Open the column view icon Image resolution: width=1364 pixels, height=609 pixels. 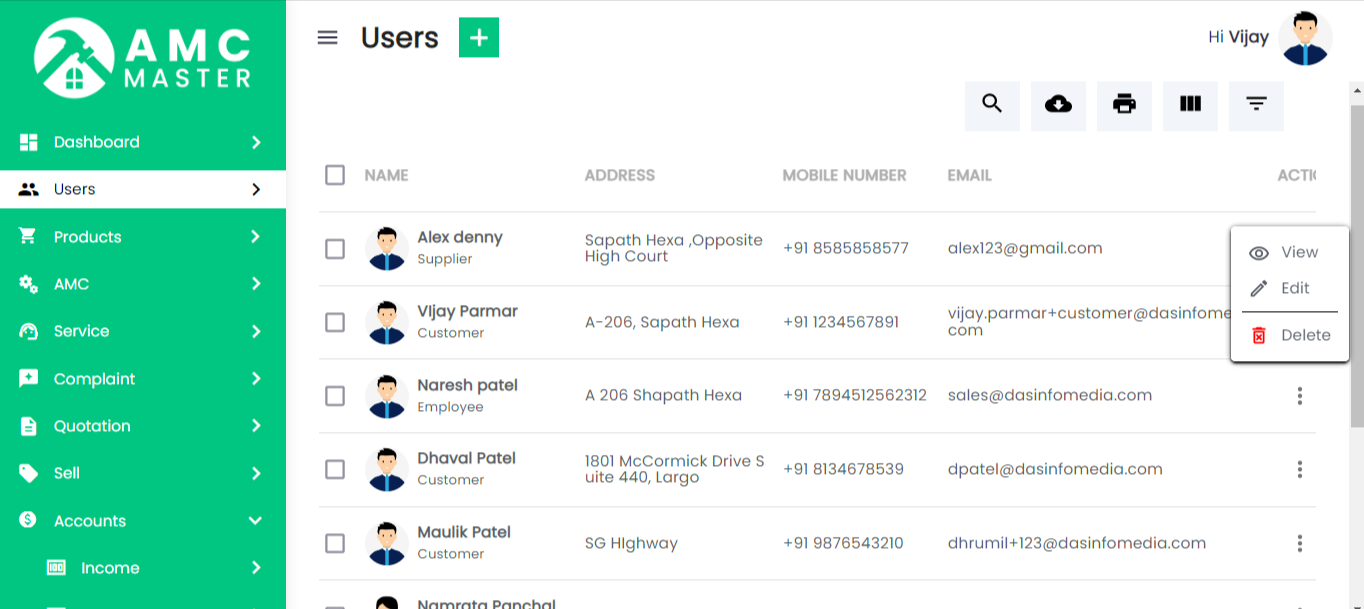pos(1190,105)
